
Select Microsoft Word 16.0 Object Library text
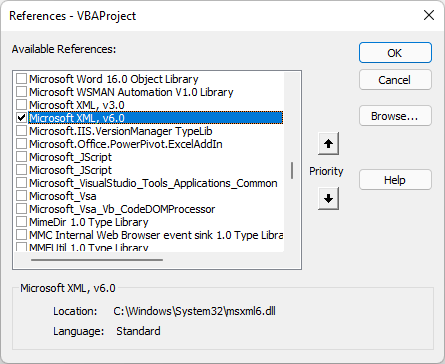114,79
